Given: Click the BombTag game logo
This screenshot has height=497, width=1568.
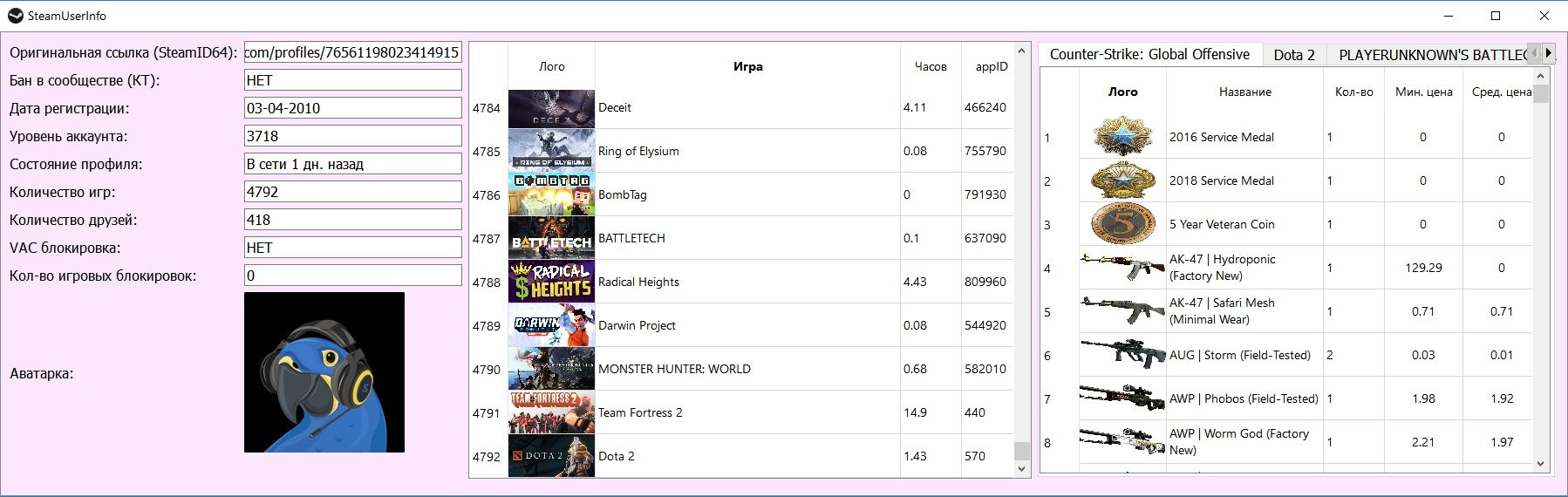Looking at the screenshot, I should [551, 194].
